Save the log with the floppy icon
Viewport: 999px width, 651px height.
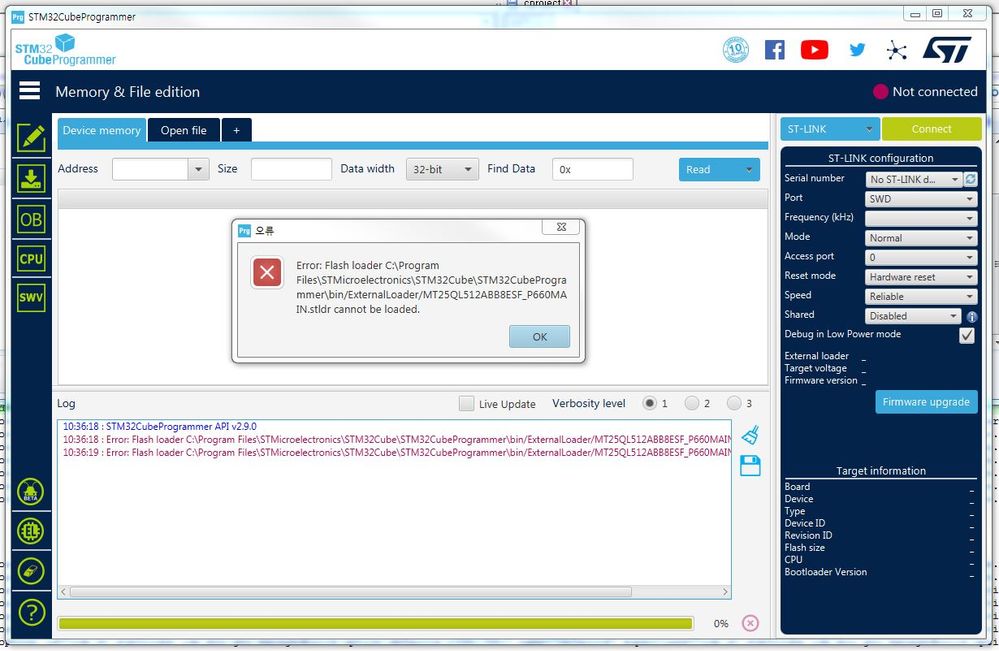[x=751, y=466]
